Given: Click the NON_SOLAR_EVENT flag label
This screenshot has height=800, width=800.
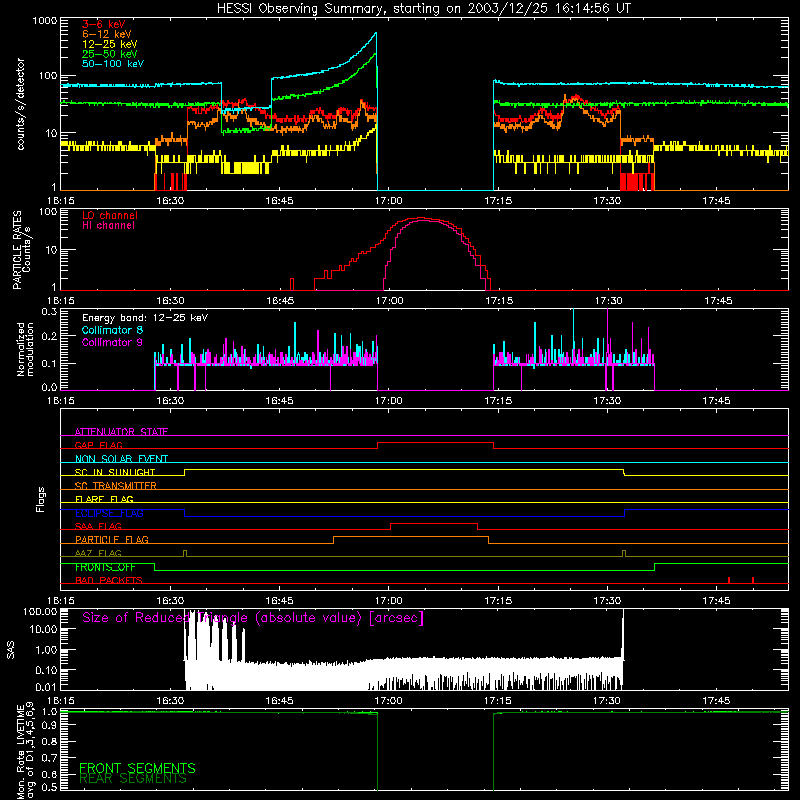Looking at the screenshot, I should [x=121, y=459].
